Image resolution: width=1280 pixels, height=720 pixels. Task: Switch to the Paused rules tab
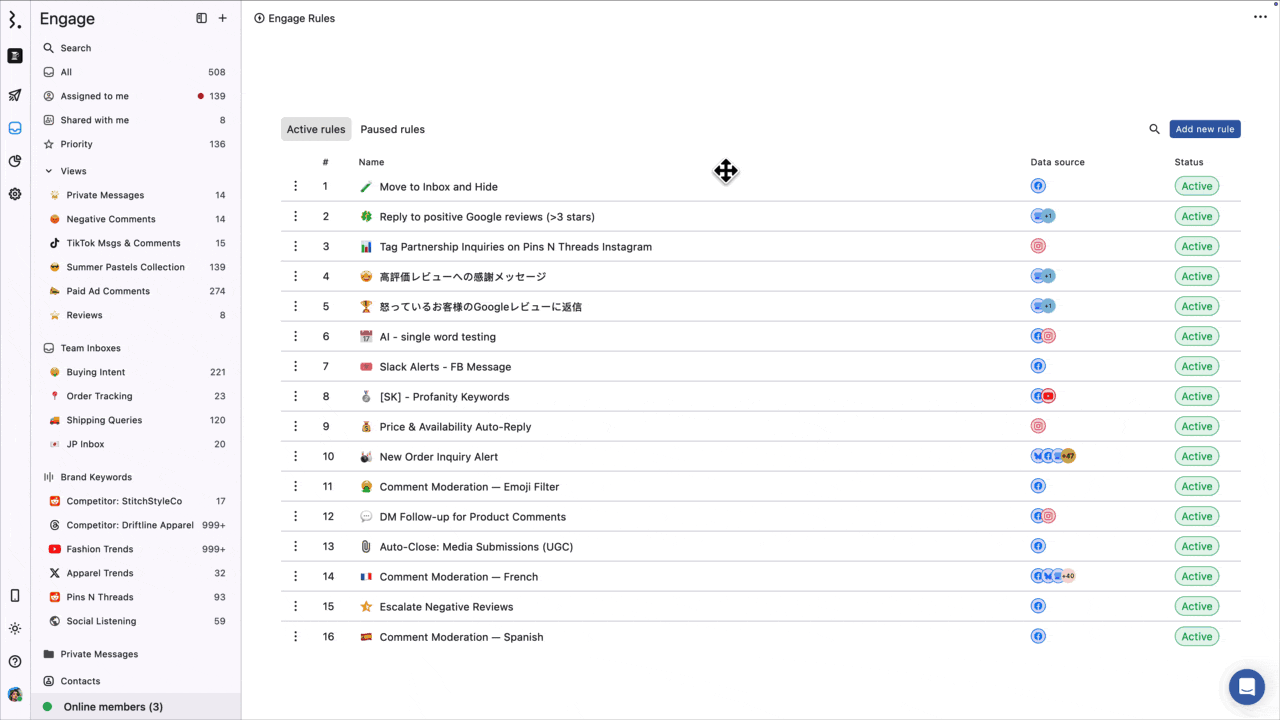tap(392, 129)
